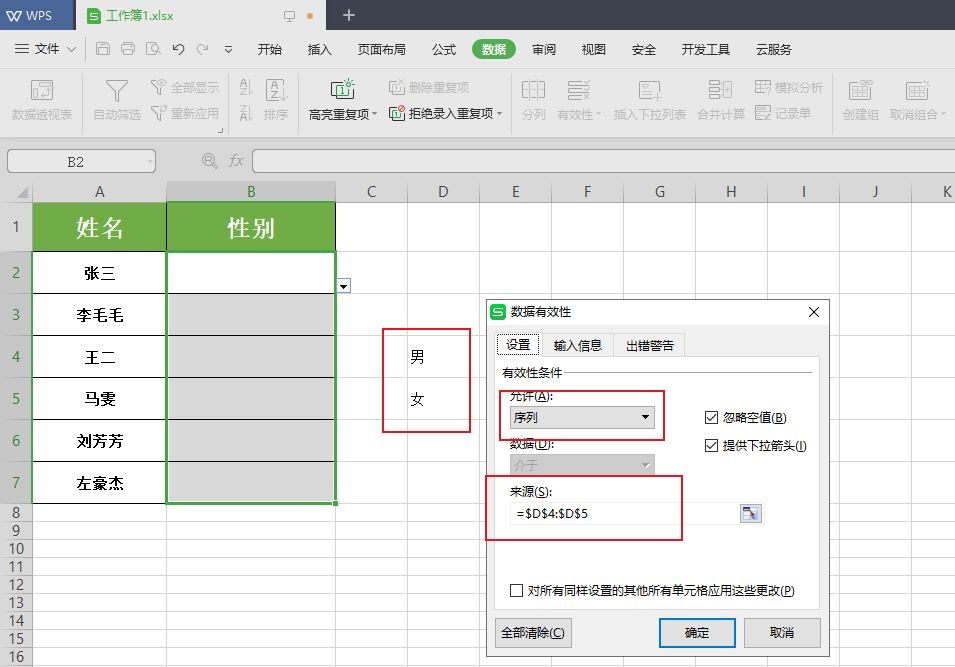Click the Save icon in quick toolbar
This screenshot has height=667, width=955.
103,49
